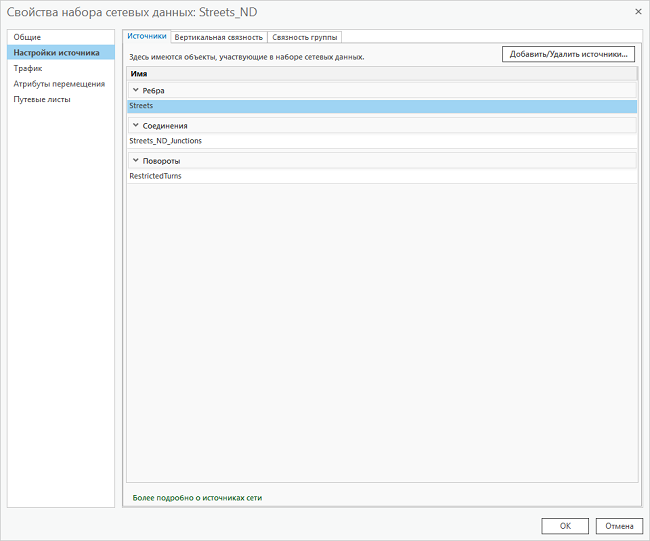
Task: Select Настройки источника in the sidebar
Action: 56,53
